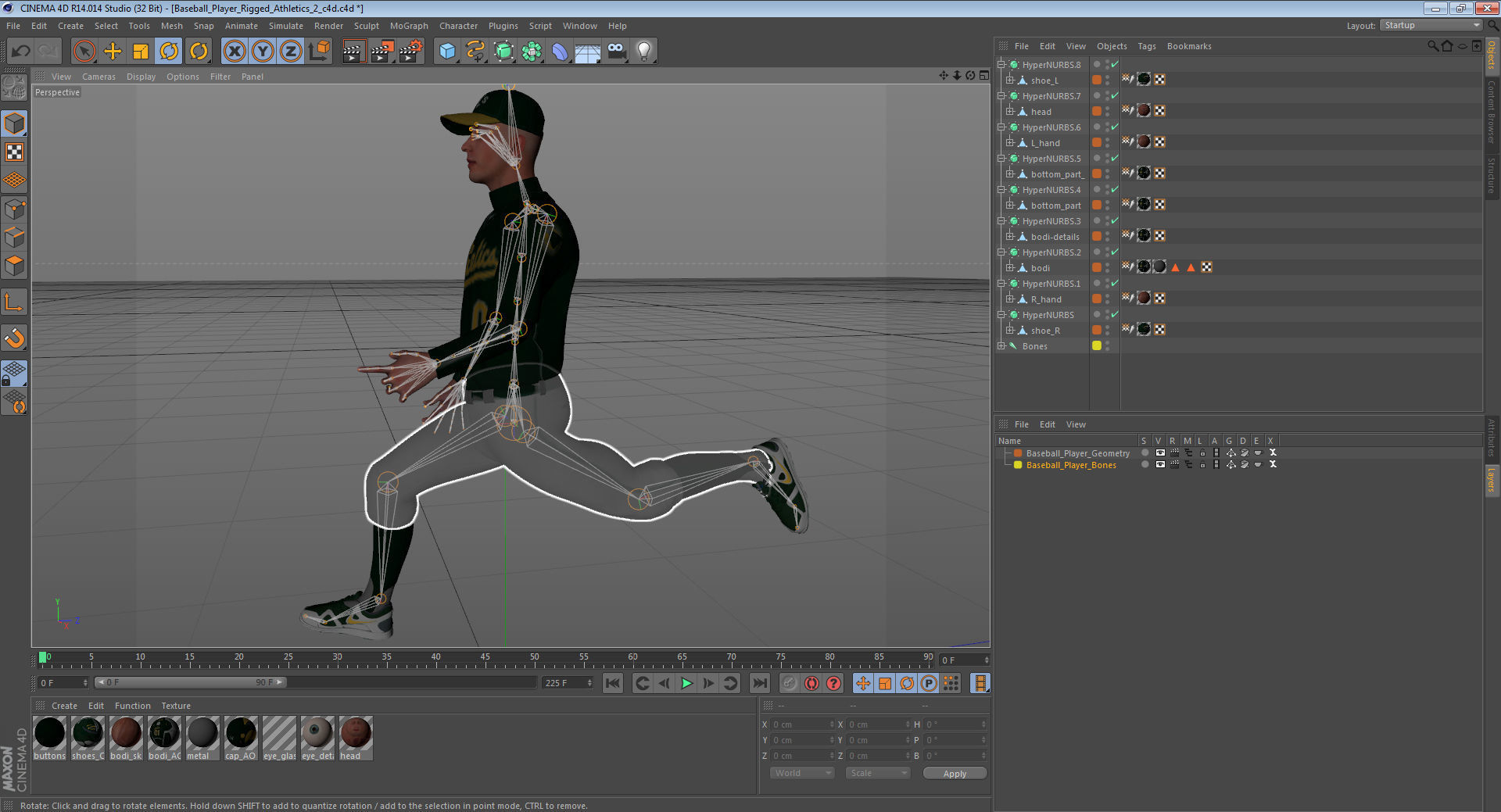
Task: Open the array modeling objects icon
Action: 532,52
